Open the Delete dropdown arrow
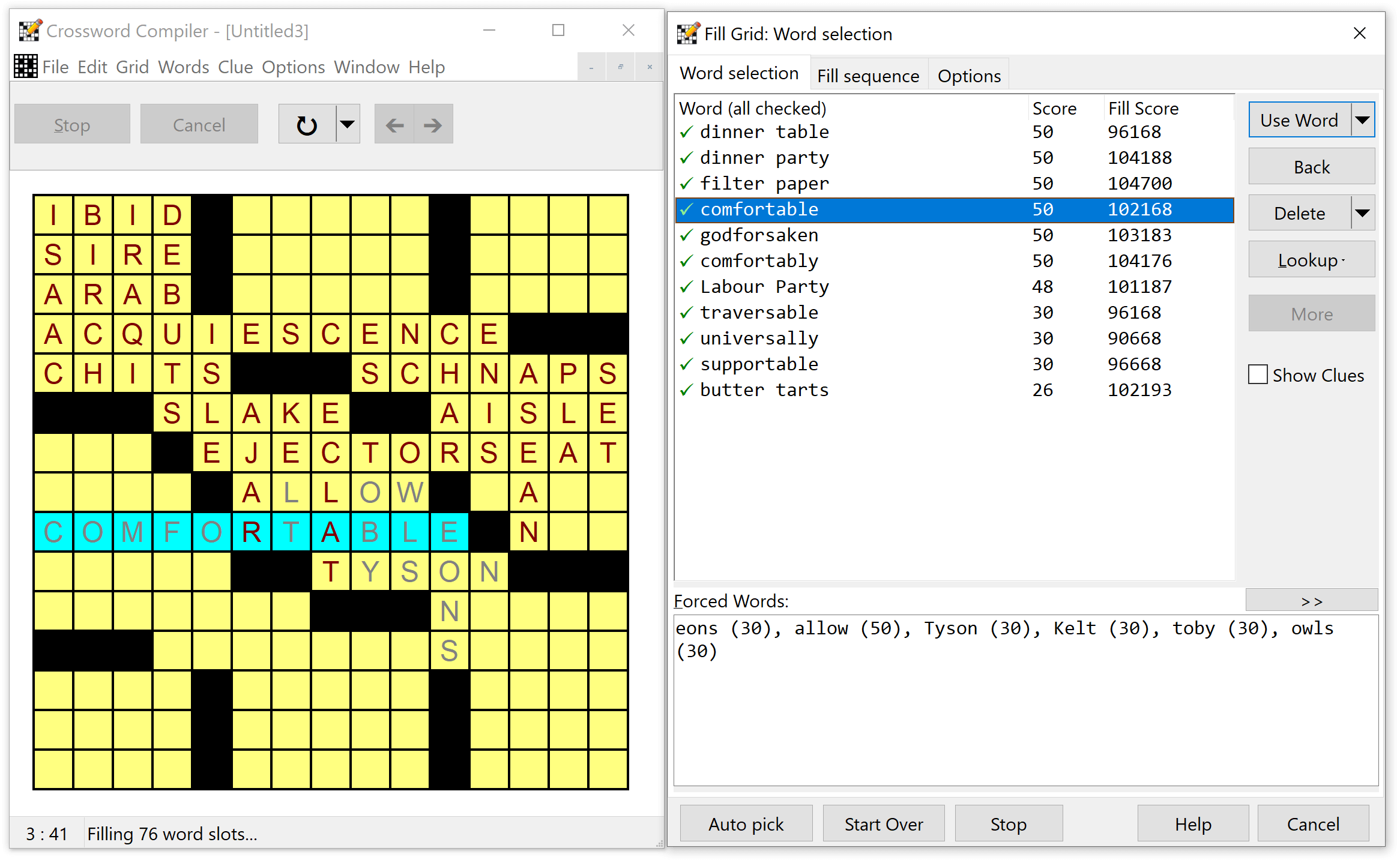This screenshot has height=866, width=1400. [x=1363, y=212]
